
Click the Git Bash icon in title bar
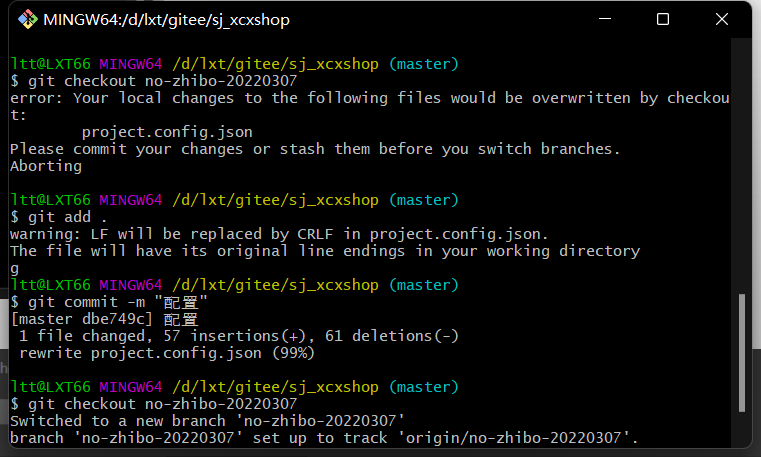(28, 19)
